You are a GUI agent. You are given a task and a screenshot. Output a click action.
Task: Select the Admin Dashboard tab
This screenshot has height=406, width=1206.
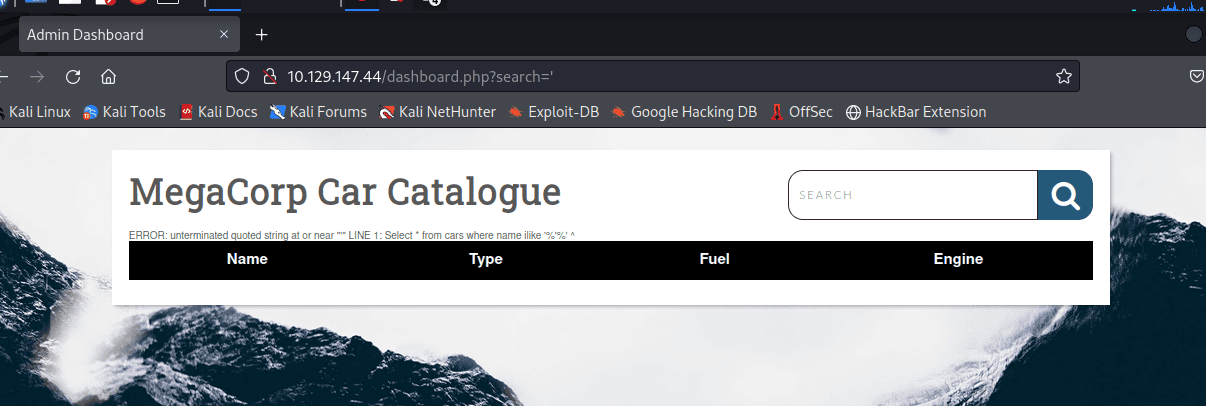pos(110,35)
